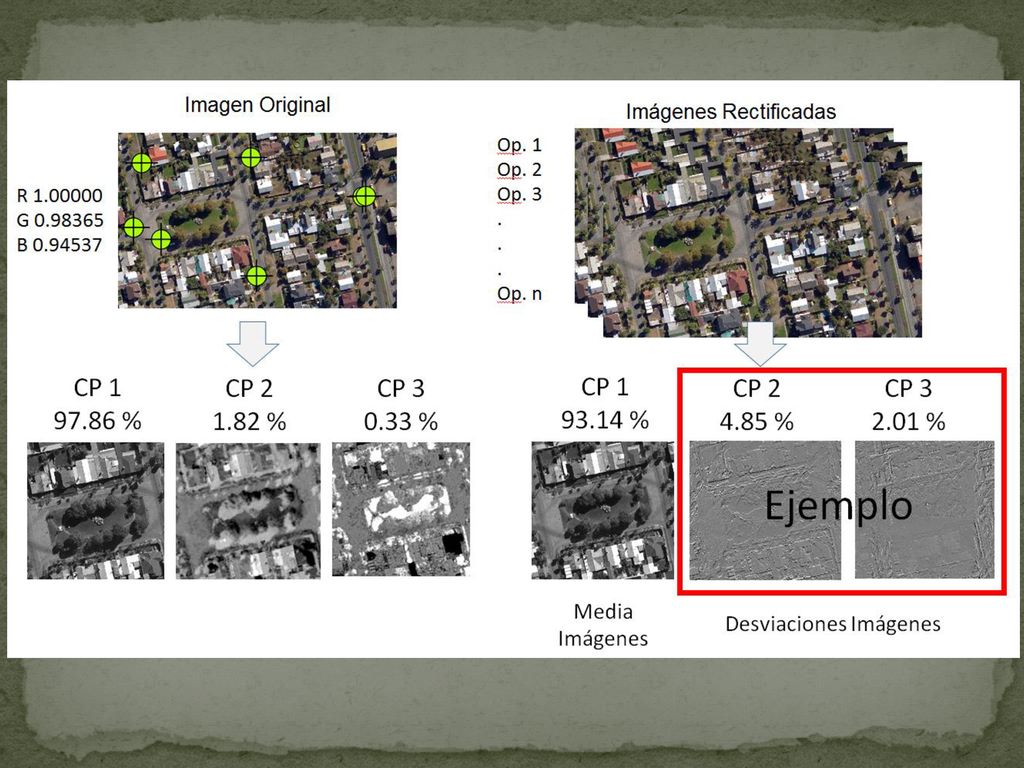
Task: Click the 'CP 2' label above 1.82 %
Action: pyautogui.click(x=249, y=389)
